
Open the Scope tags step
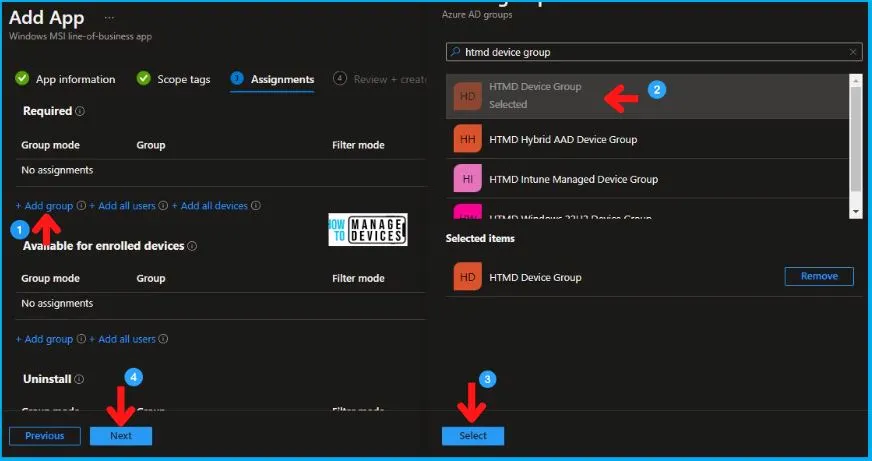(x=184, y=80)
